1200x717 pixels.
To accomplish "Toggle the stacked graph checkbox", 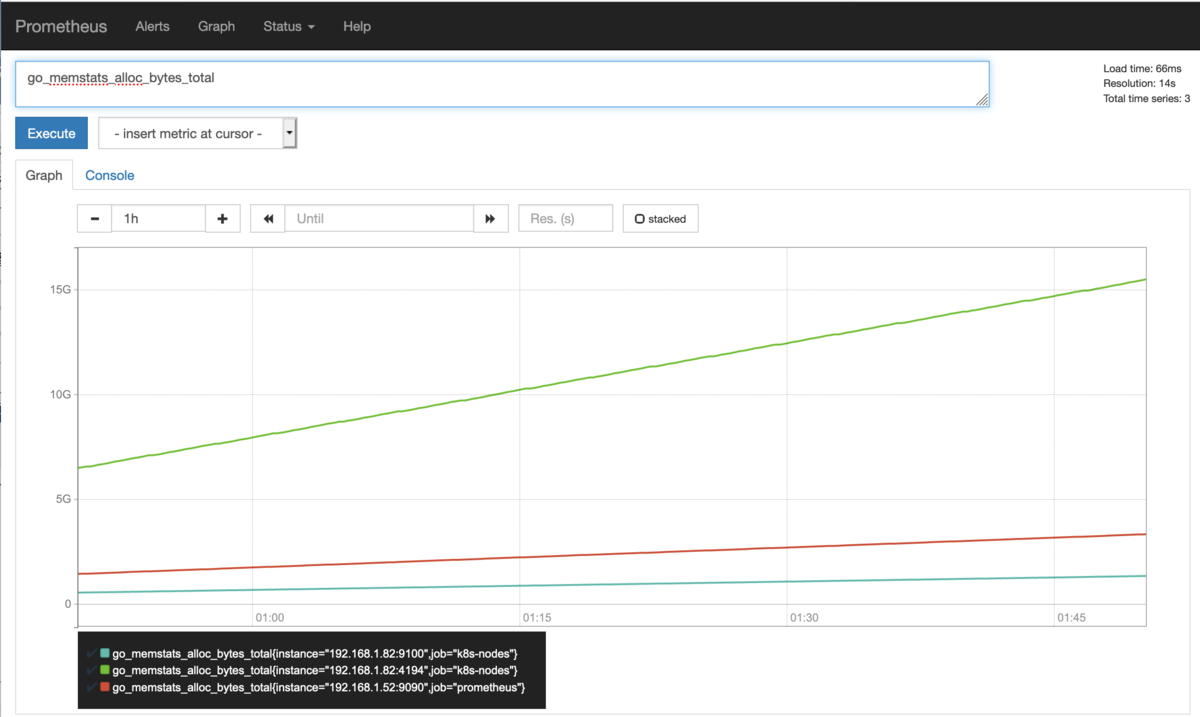I will point(661,218).
